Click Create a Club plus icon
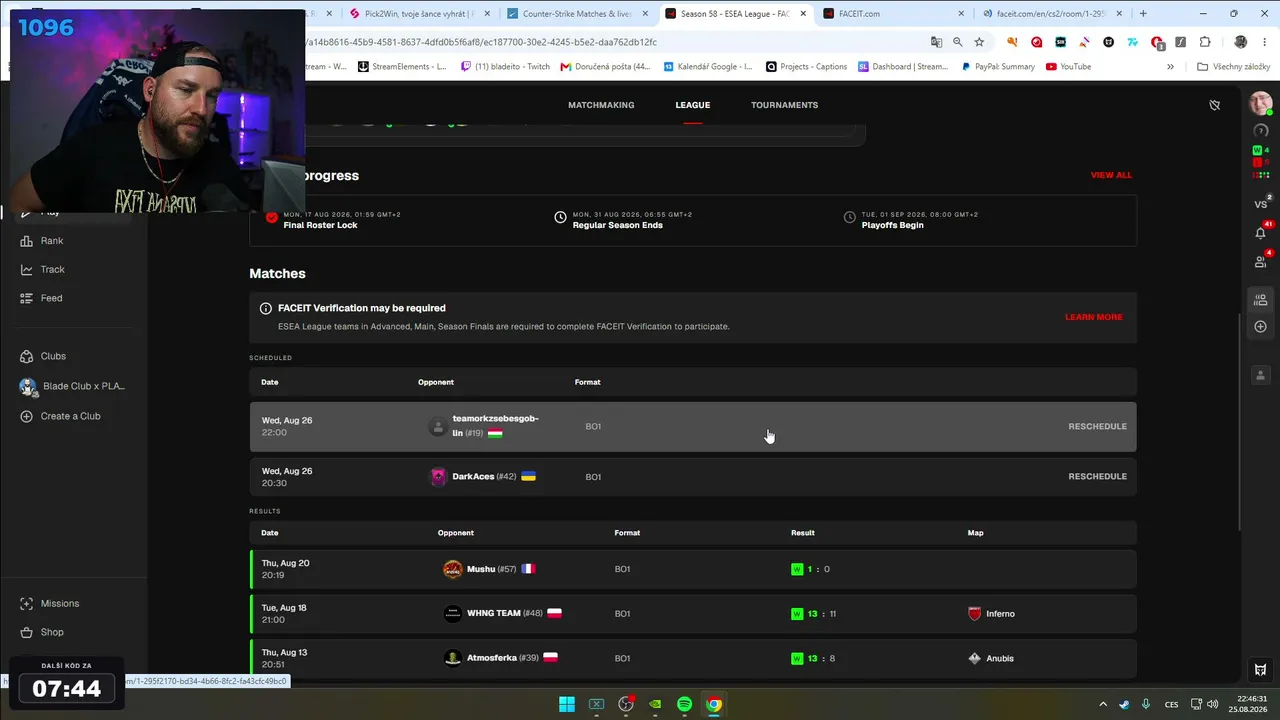This screenshot has height=720, width=1280. (26, 416)
